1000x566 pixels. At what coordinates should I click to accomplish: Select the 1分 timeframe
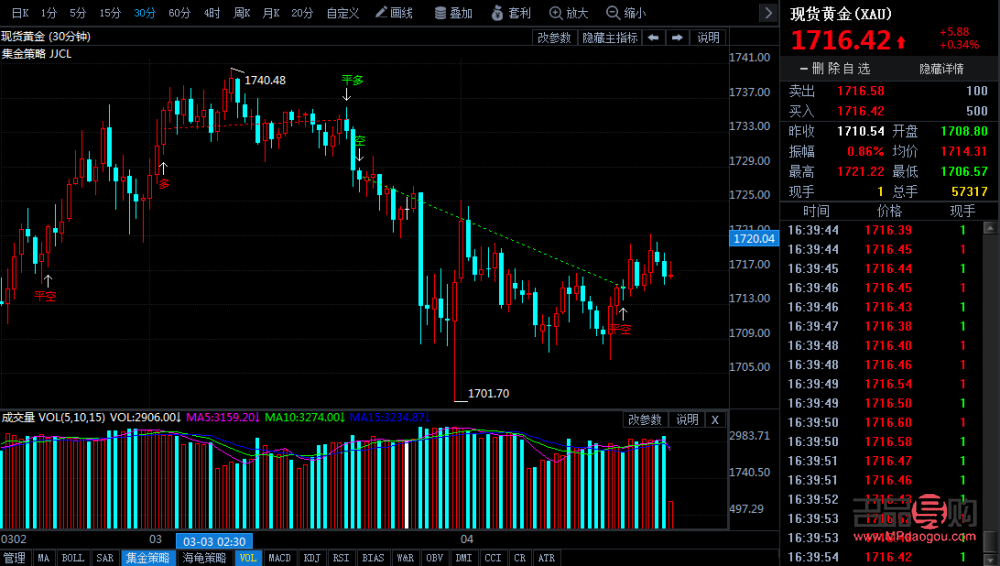pos(48,13)
